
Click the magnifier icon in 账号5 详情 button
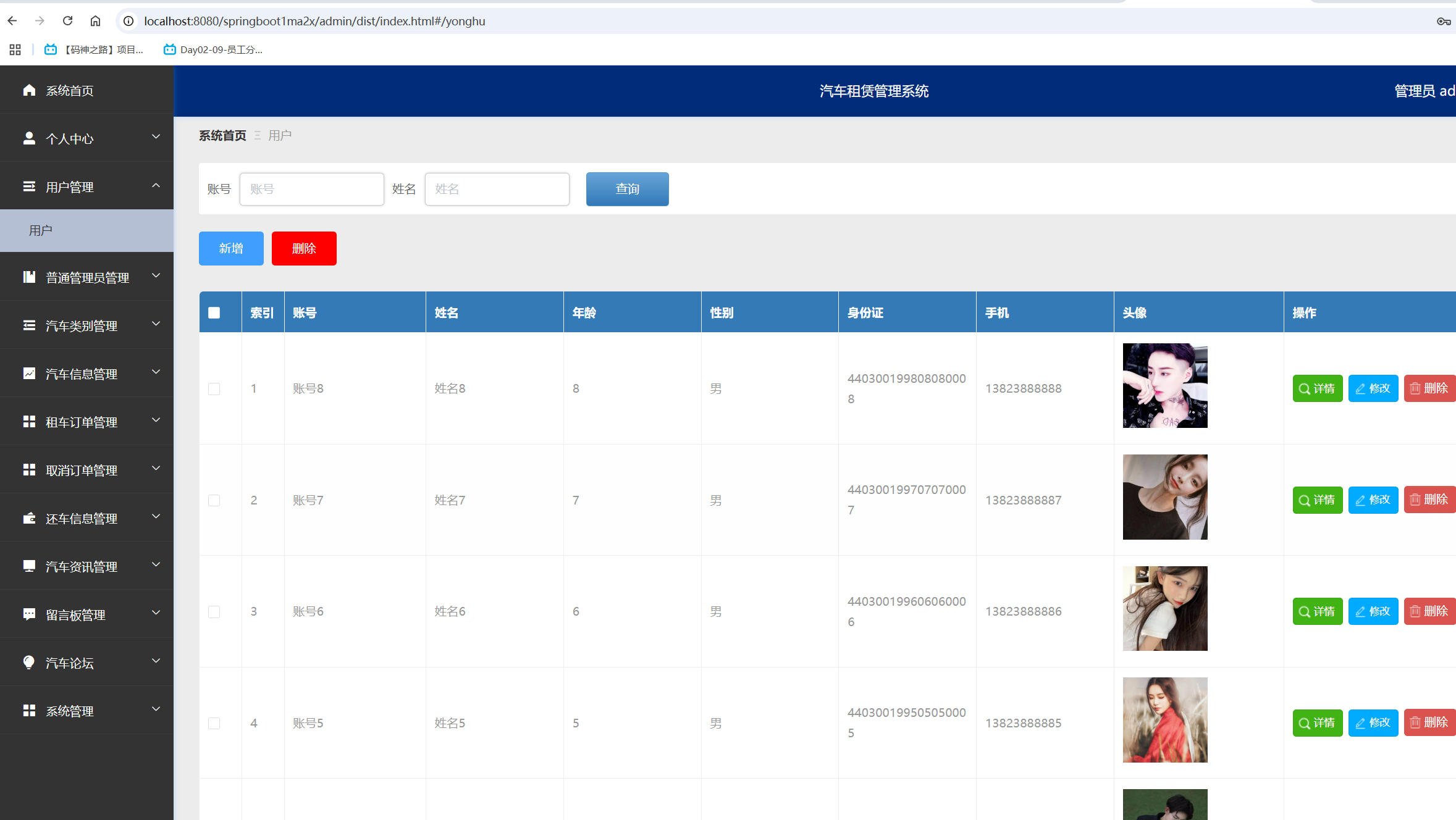point(1304,723)
